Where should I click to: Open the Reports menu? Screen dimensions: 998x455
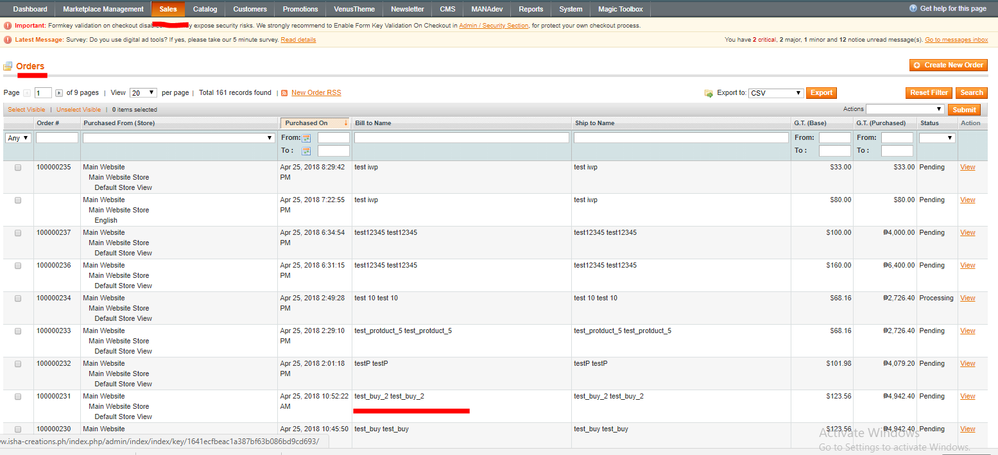pos(531,8)
